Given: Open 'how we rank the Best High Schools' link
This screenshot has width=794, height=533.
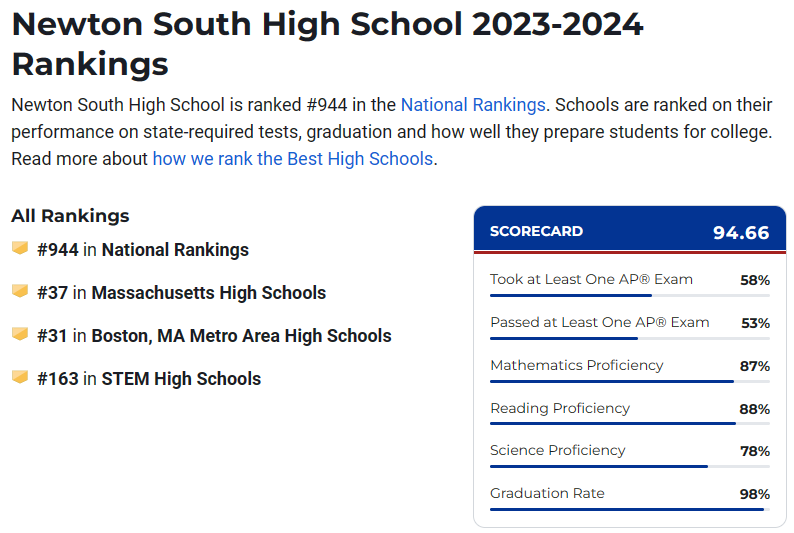Looking at the screenshot, I should click(293, 159).
